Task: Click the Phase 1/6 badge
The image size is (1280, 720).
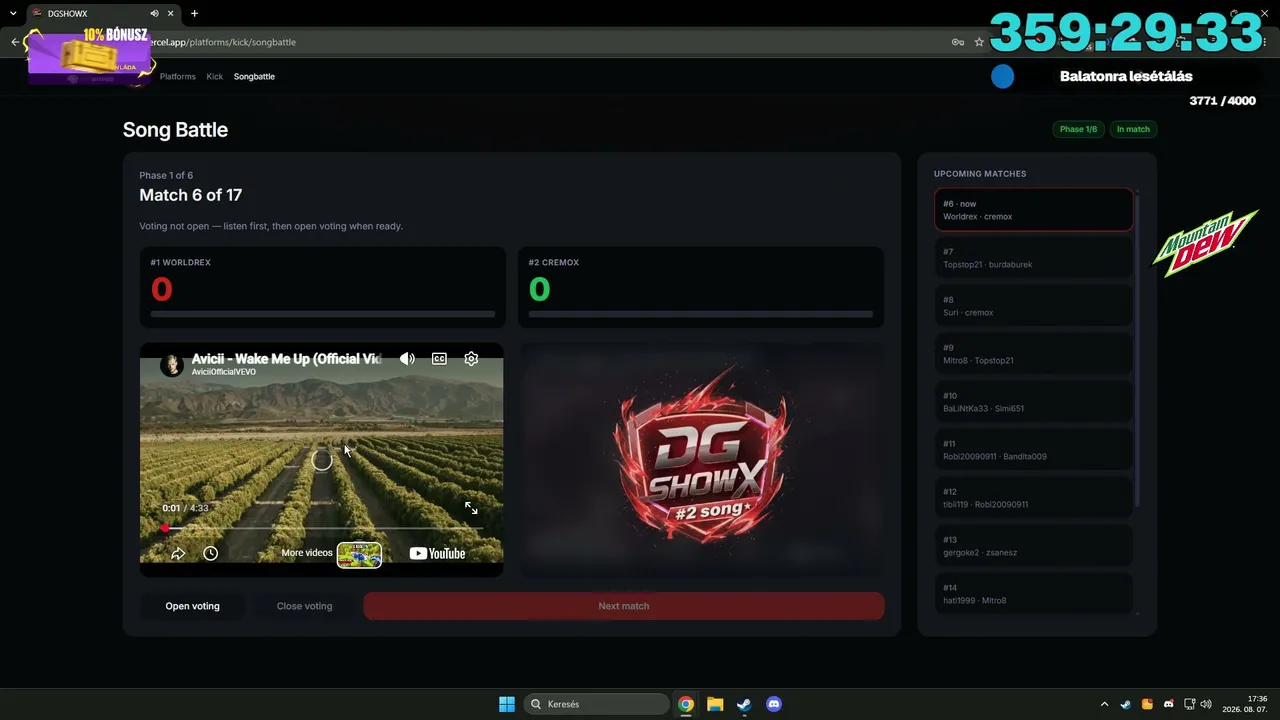Action: pos(1078,129)
